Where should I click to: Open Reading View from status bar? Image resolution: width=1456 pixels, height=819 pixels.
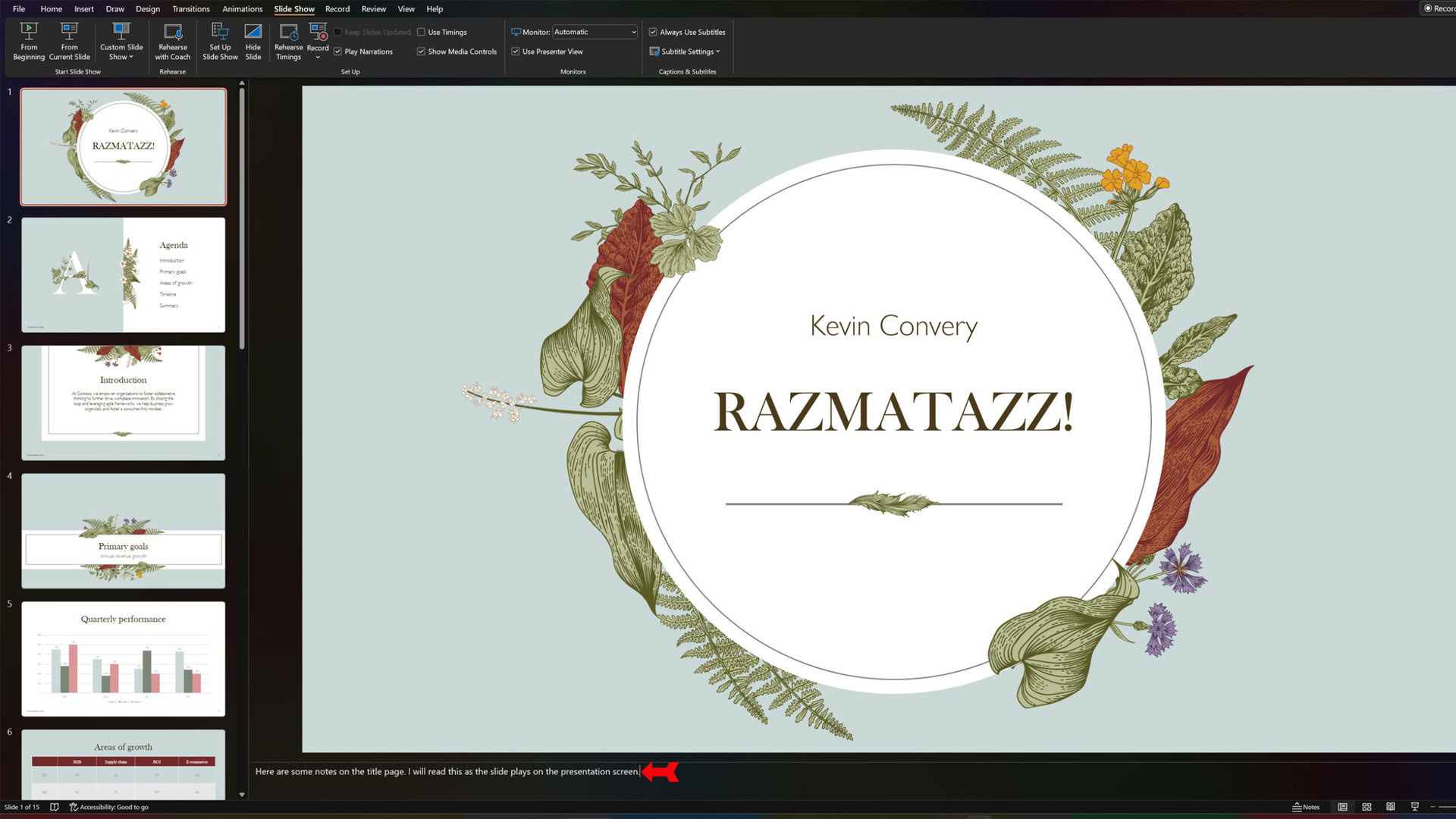[1390, 807]
